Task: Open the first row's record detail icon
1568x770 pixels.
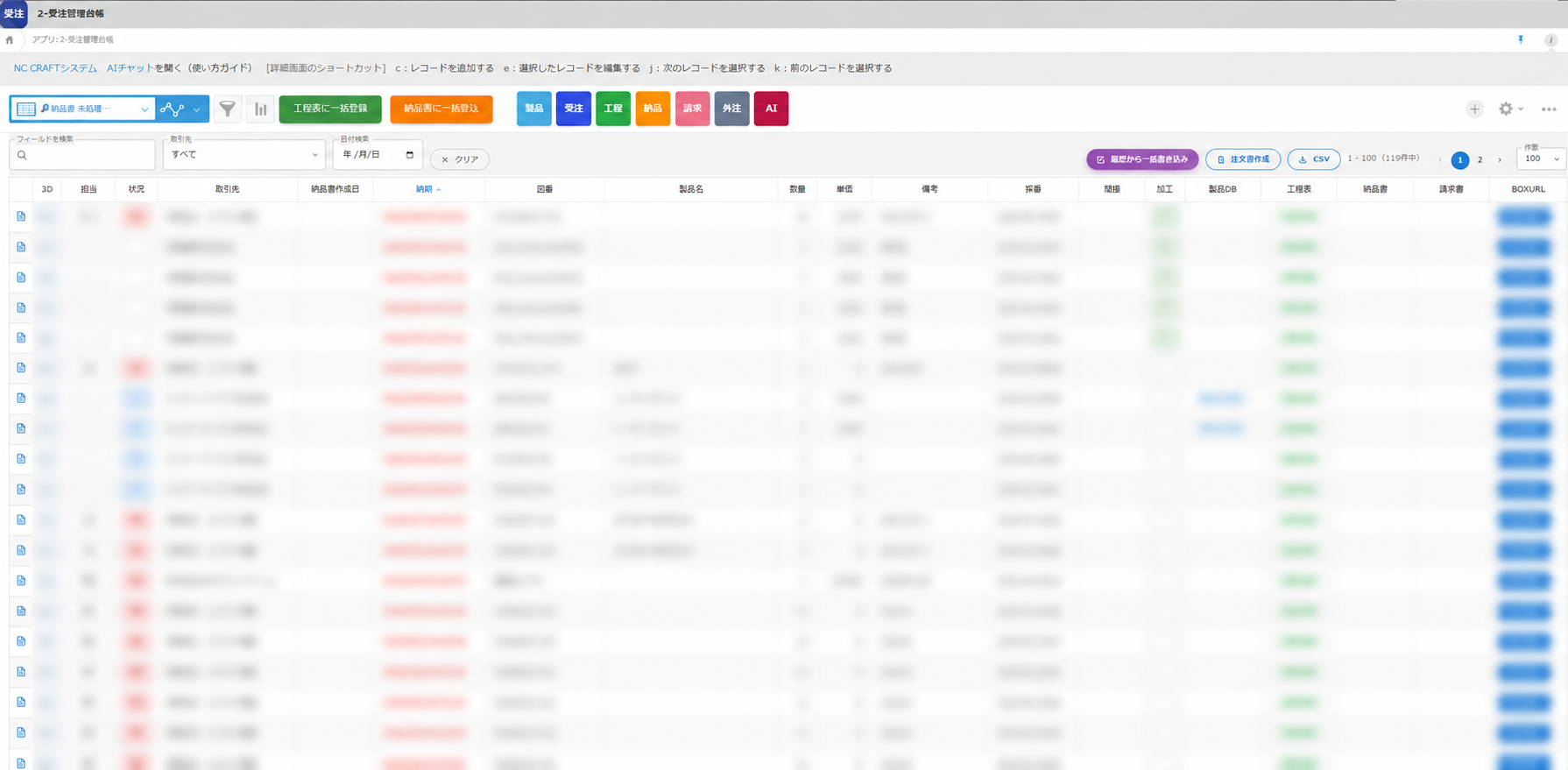Action: (x=21, y=216)
